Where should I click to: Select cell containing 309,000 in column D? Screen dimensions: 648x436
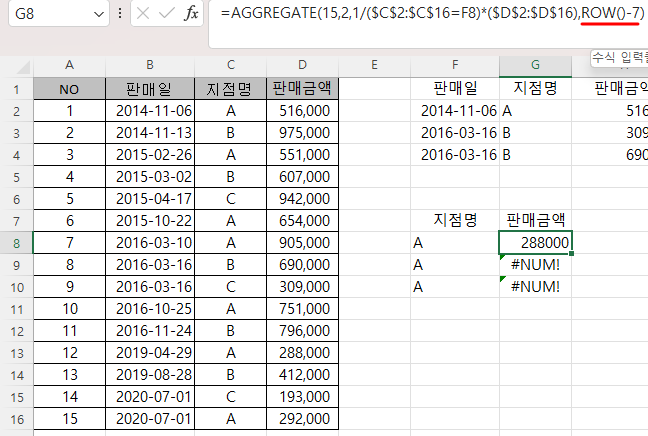(303, 286)
